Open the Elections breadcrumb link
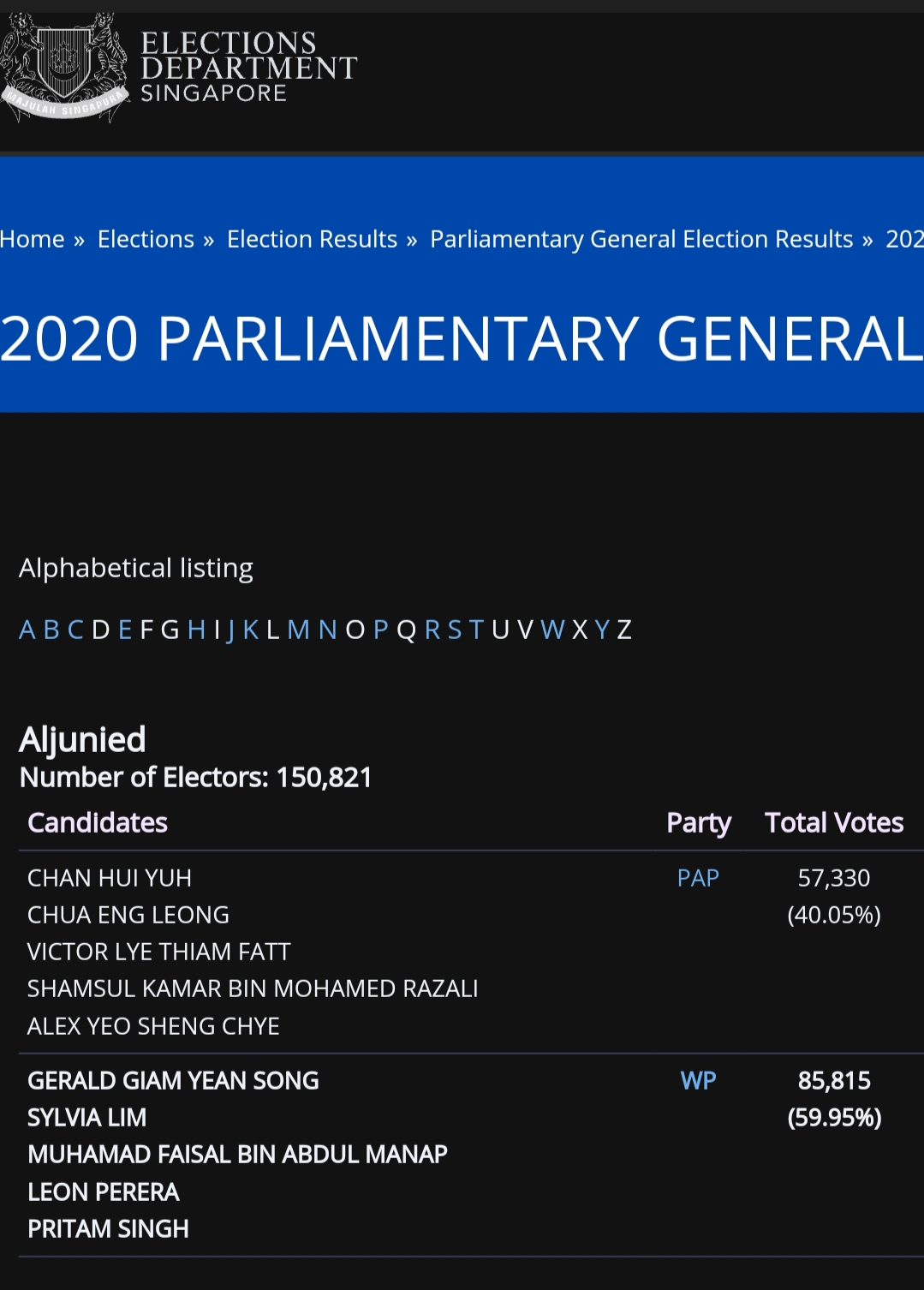The image size is (924, 1290). (146, 239)
